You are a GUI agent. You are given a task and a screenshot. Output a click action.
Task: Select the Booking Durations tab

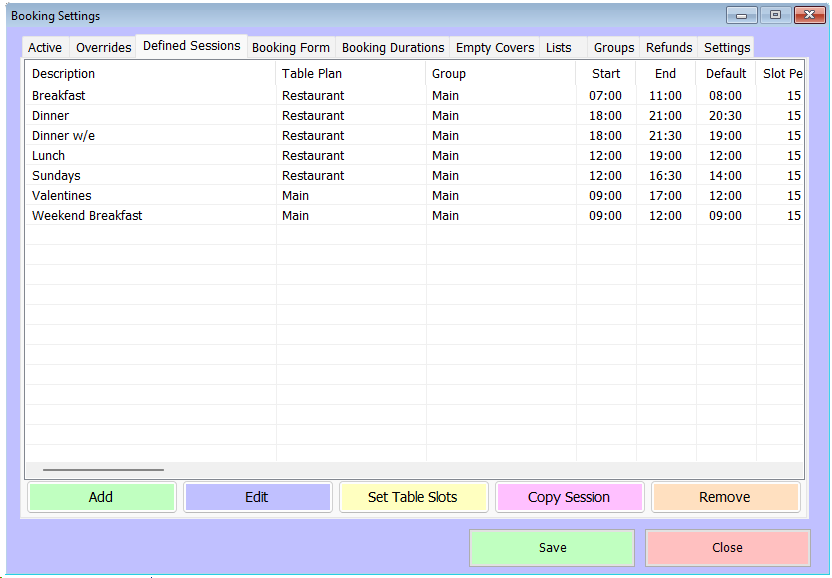pyautogui.click(x=393, y=48)
